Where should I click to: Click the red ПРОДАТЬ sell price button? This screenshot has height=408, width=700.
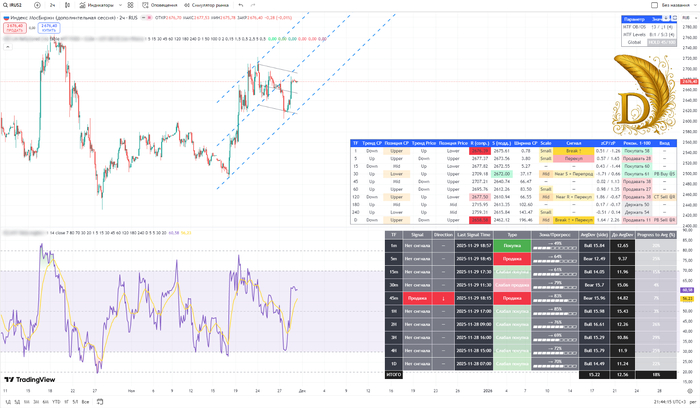pyautogui.click(x=12, y=27)
